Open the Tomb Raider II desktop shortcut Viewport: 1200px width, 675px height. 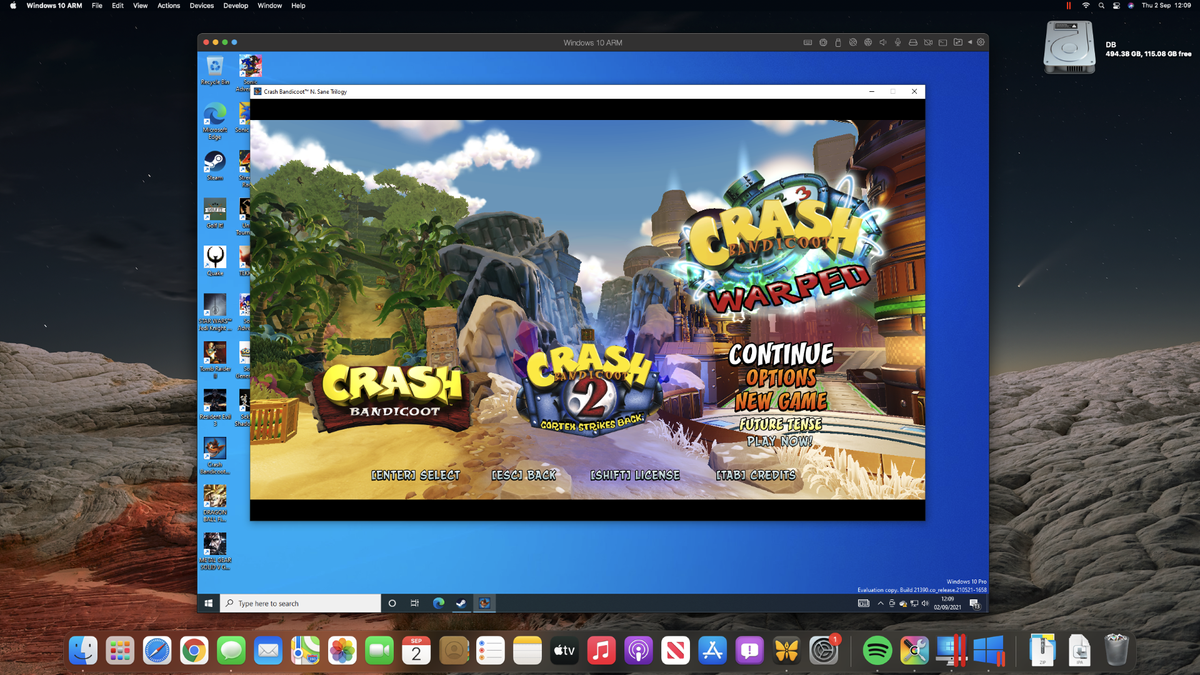215,360
